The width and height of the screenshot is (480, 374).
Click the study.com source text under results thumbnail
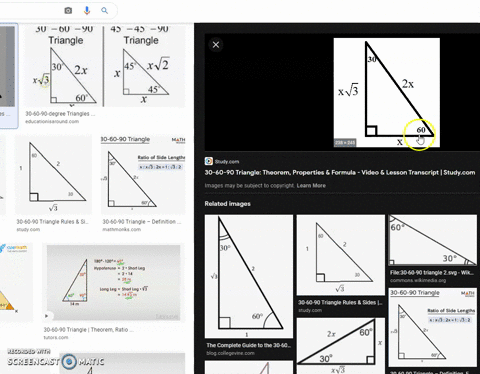coord(28,230)
